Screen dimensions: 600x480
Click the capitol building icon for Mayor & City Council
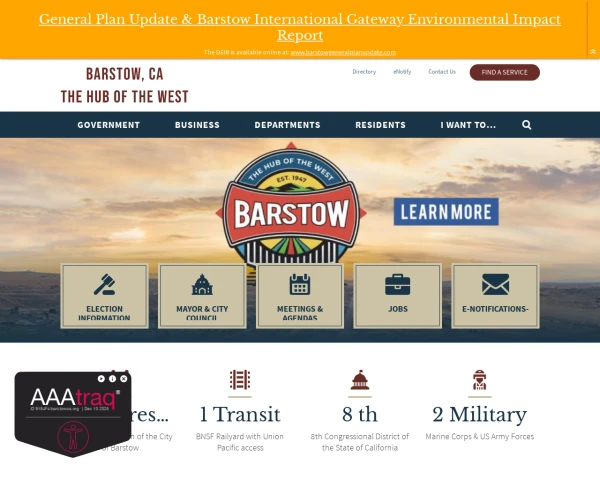(202, 284)
